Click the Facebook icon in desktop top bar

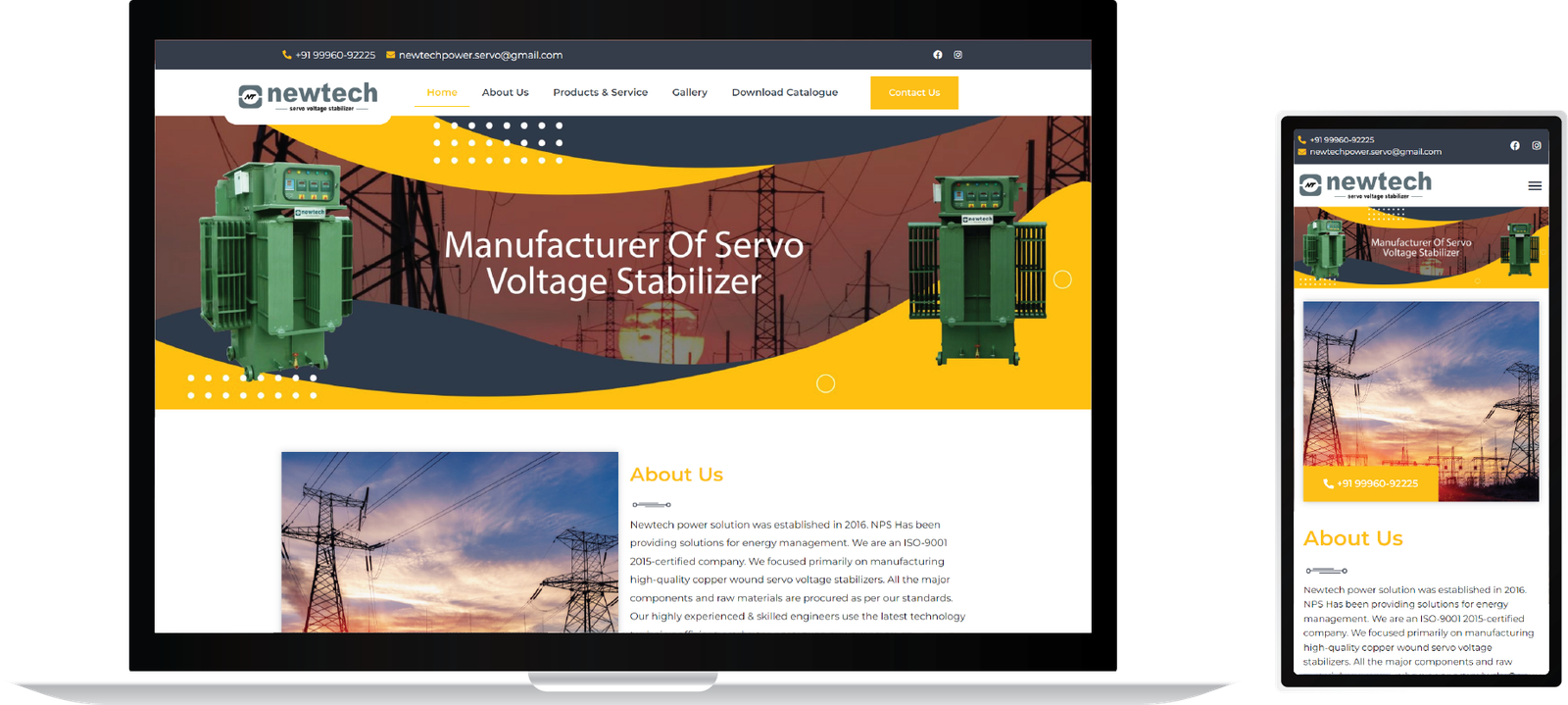click(x=937, y=55)
